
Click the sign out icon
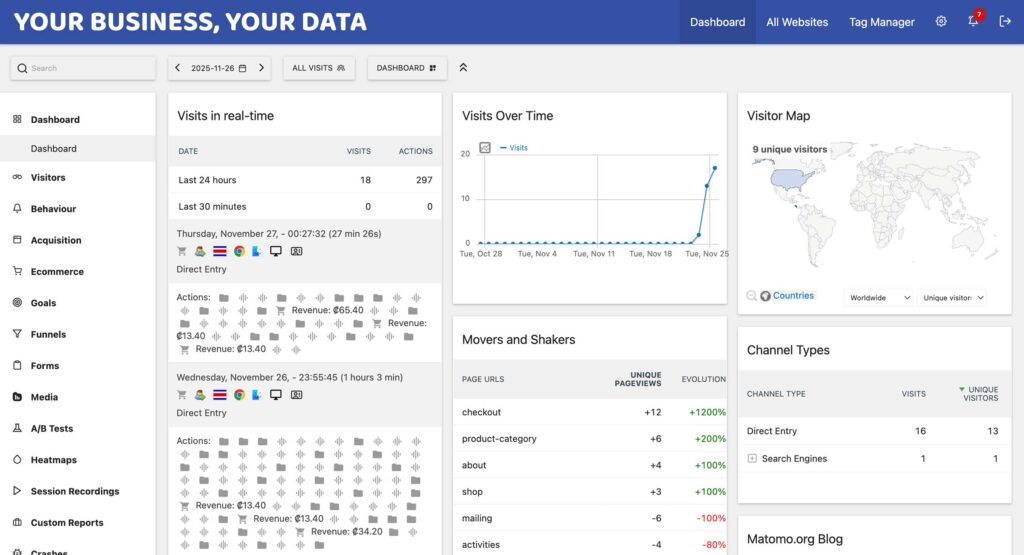(1005, 22)
